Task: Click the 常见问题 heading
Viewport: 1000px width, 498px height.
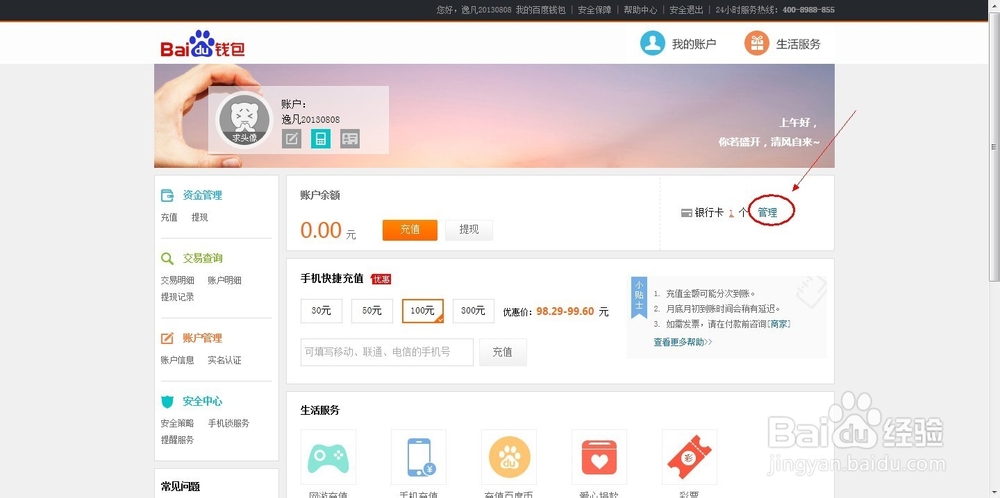Action: click(x=180, y=487)
